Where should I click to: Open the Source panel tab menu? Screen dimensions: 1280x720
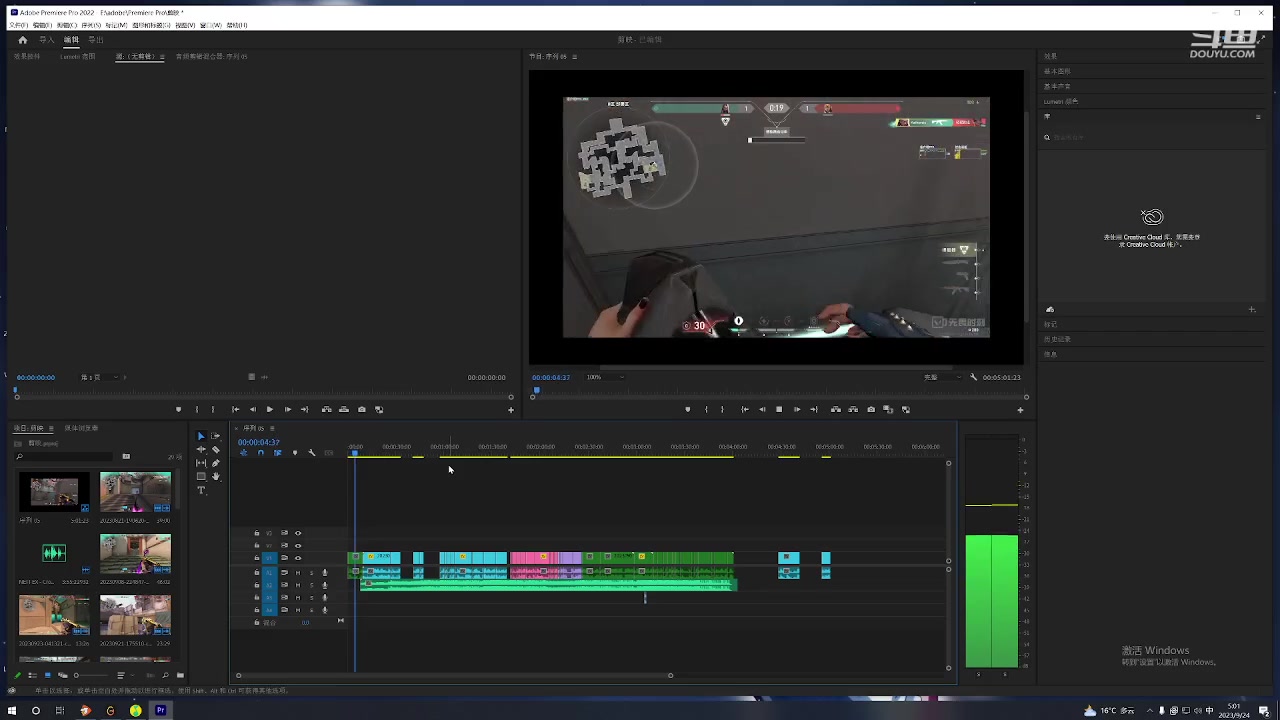click(162, 56)
